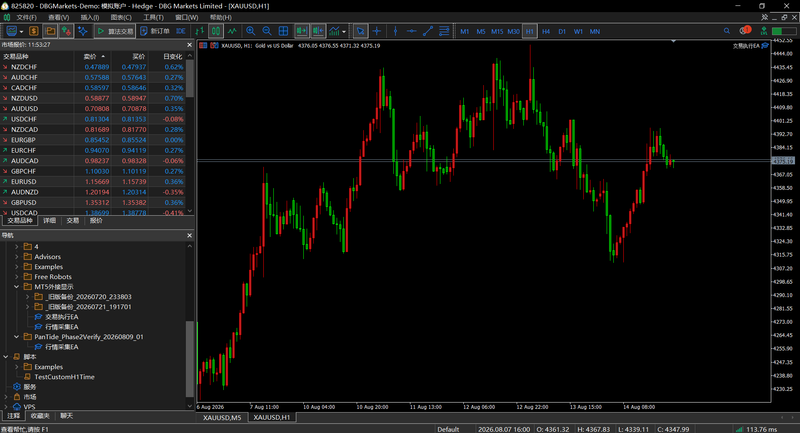Draw a horizontal line
Screen dimensions: 800x433
pyautogui.click(x=411, y=31)
